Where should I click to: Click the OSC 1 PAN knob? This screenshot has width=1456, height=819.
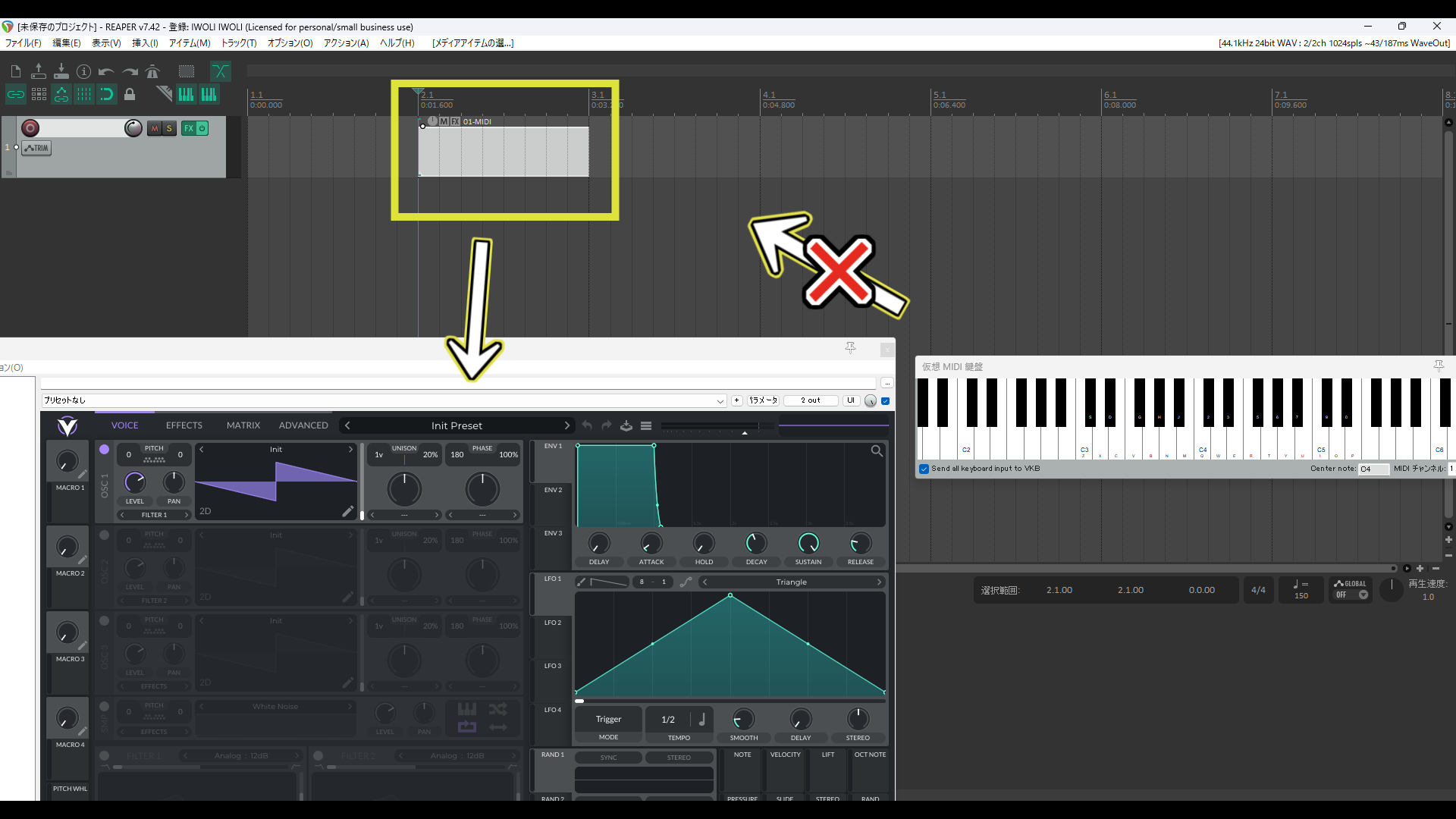click(174, 482)
